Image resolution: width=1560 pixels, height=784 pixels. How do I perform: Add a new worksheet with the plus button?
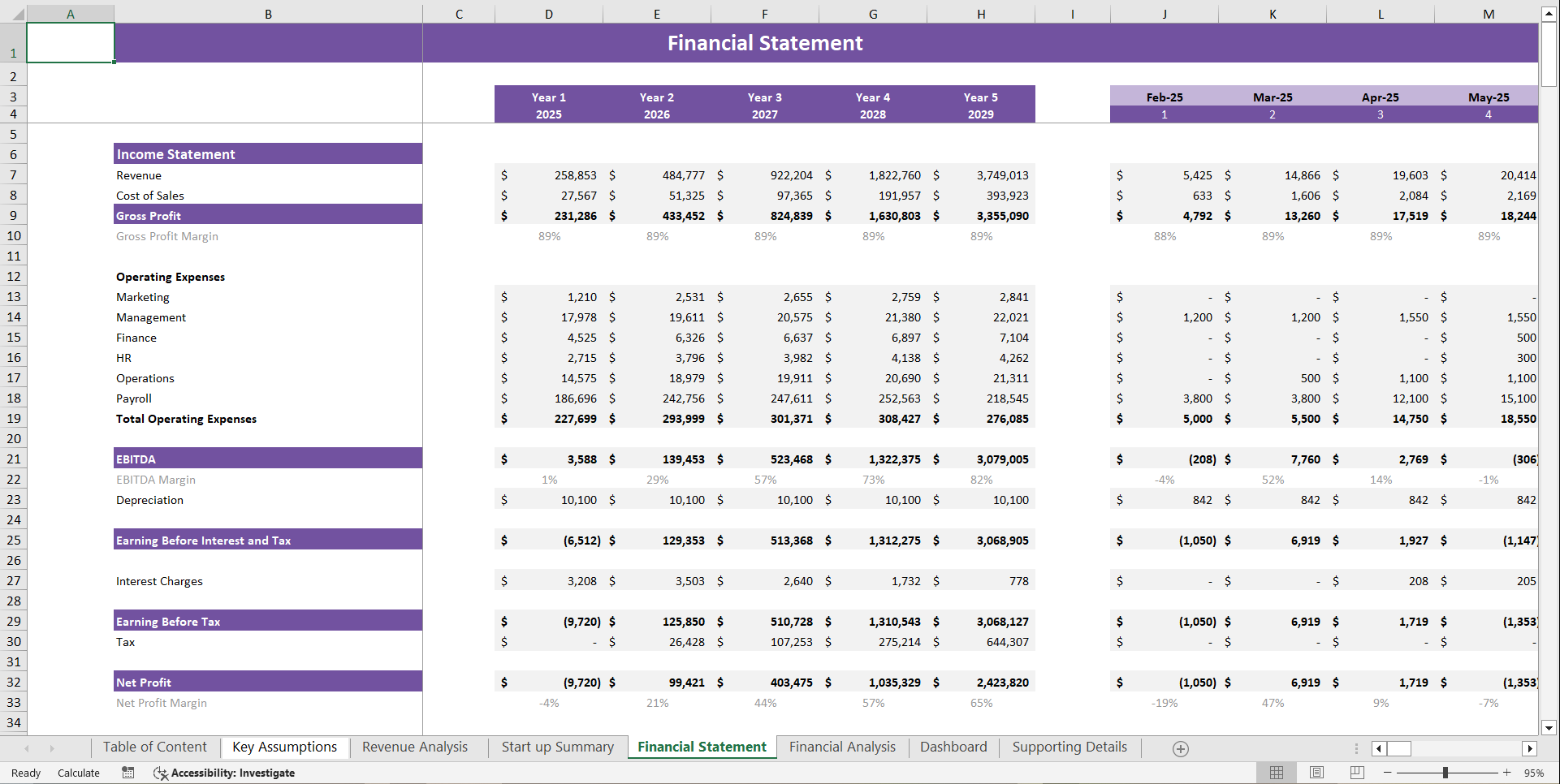pyautogui.click(x=1181, y=748)
